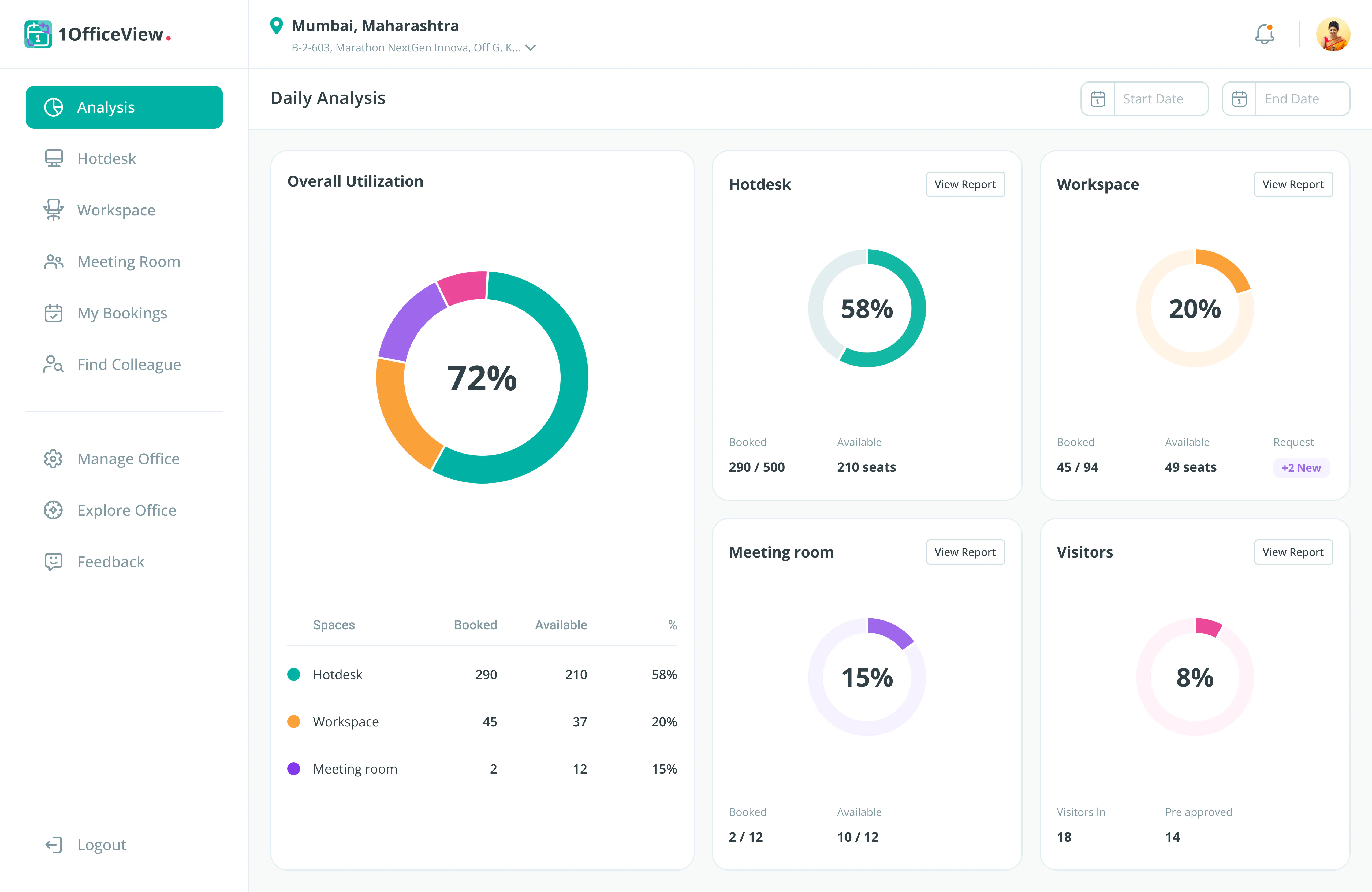1372x892 pixels.
Task: Click the Start Date calendar icon
Action: click(1098, 99)
